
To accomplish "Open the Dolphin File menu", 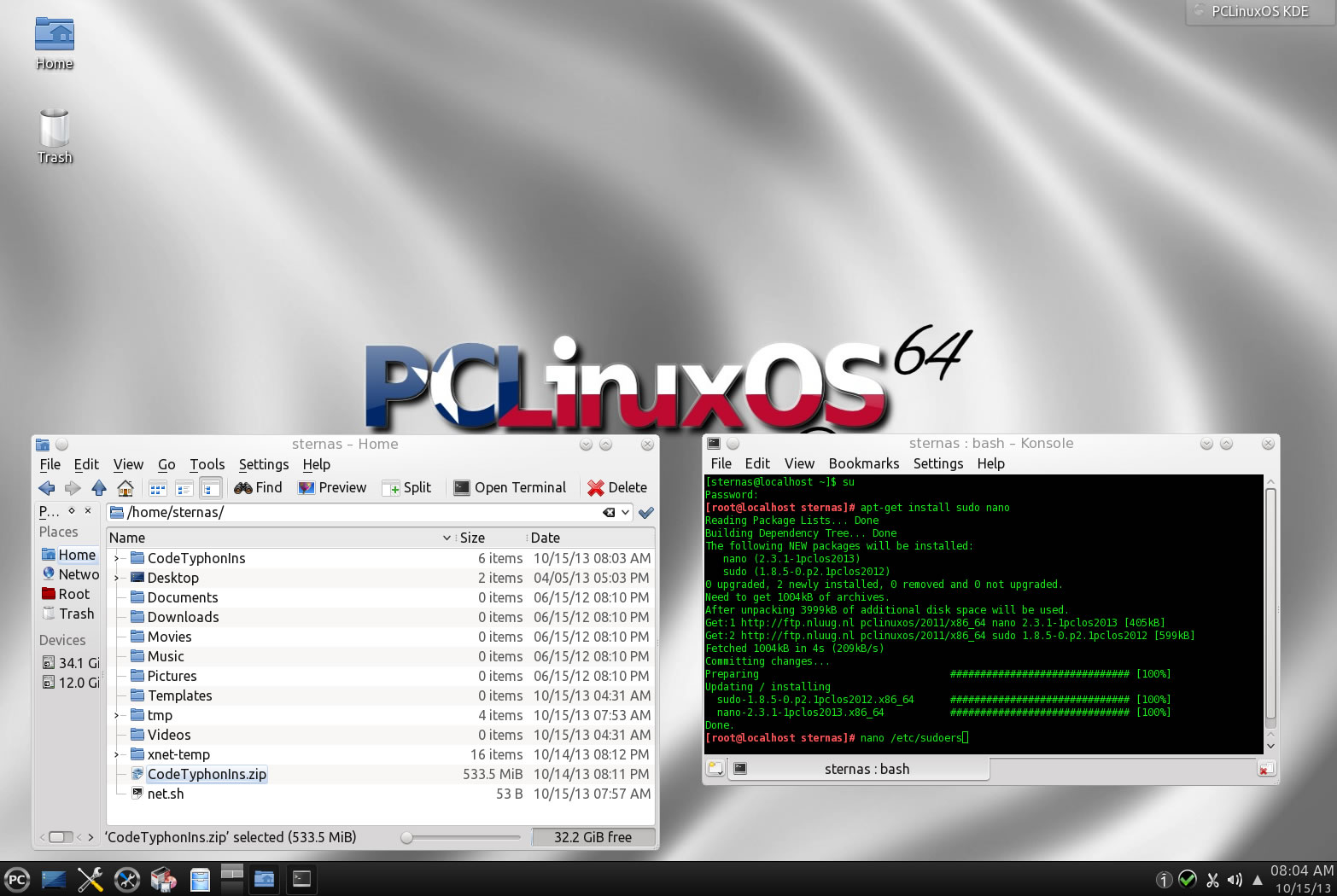I will pyautogui.click(x=50, y=464).
